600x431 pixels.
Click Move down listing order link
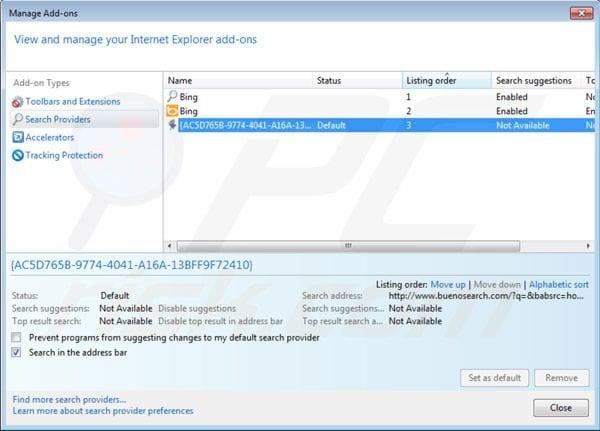497,285
